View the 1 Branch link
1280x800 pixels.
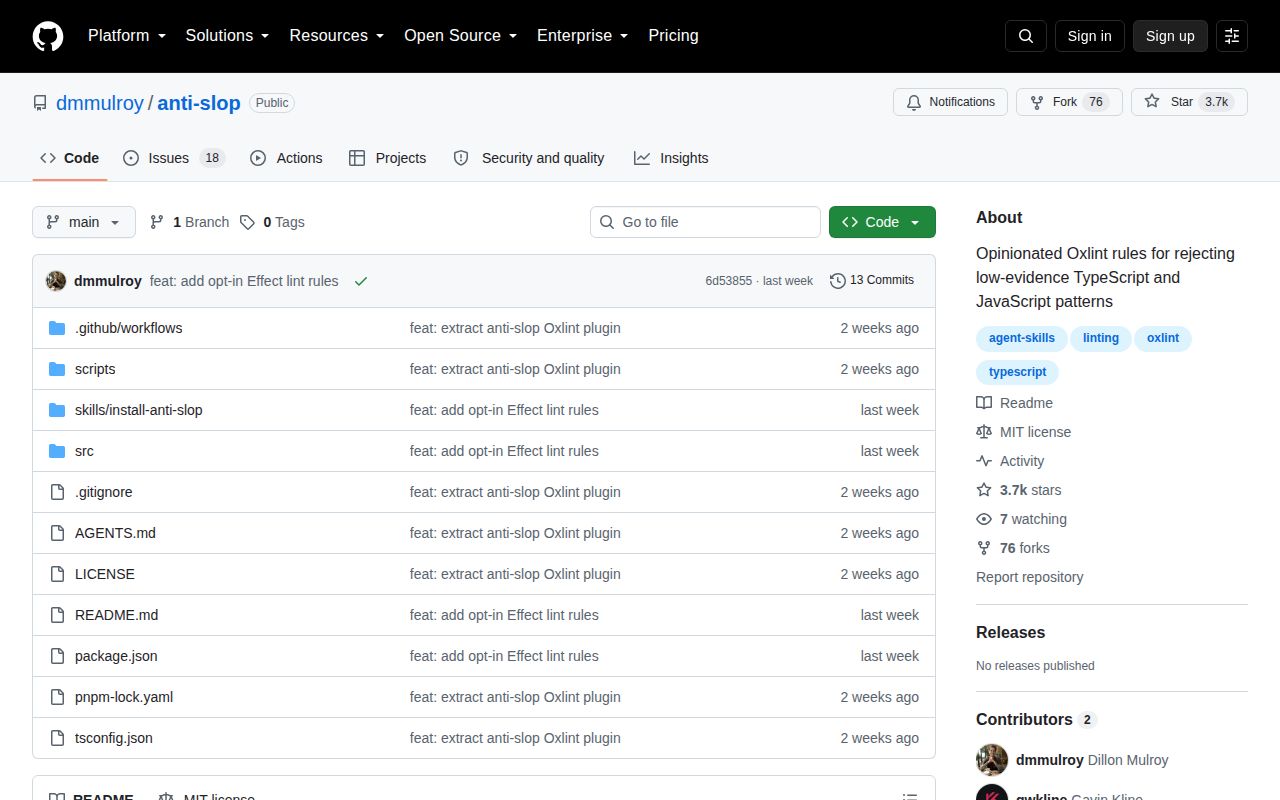click(x=190, y=222)
